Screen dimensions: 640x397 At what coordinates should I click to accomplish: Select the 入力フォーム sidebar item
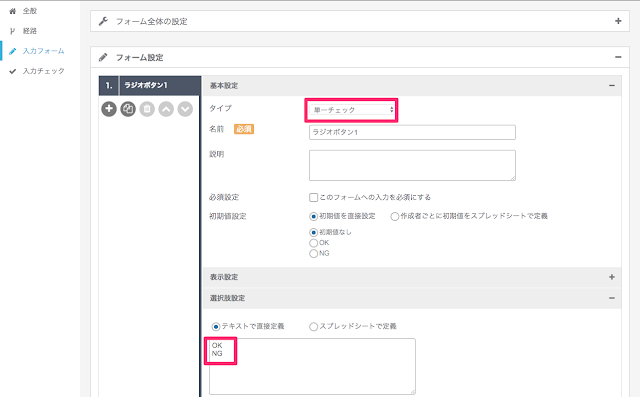[x=37, y=51]
